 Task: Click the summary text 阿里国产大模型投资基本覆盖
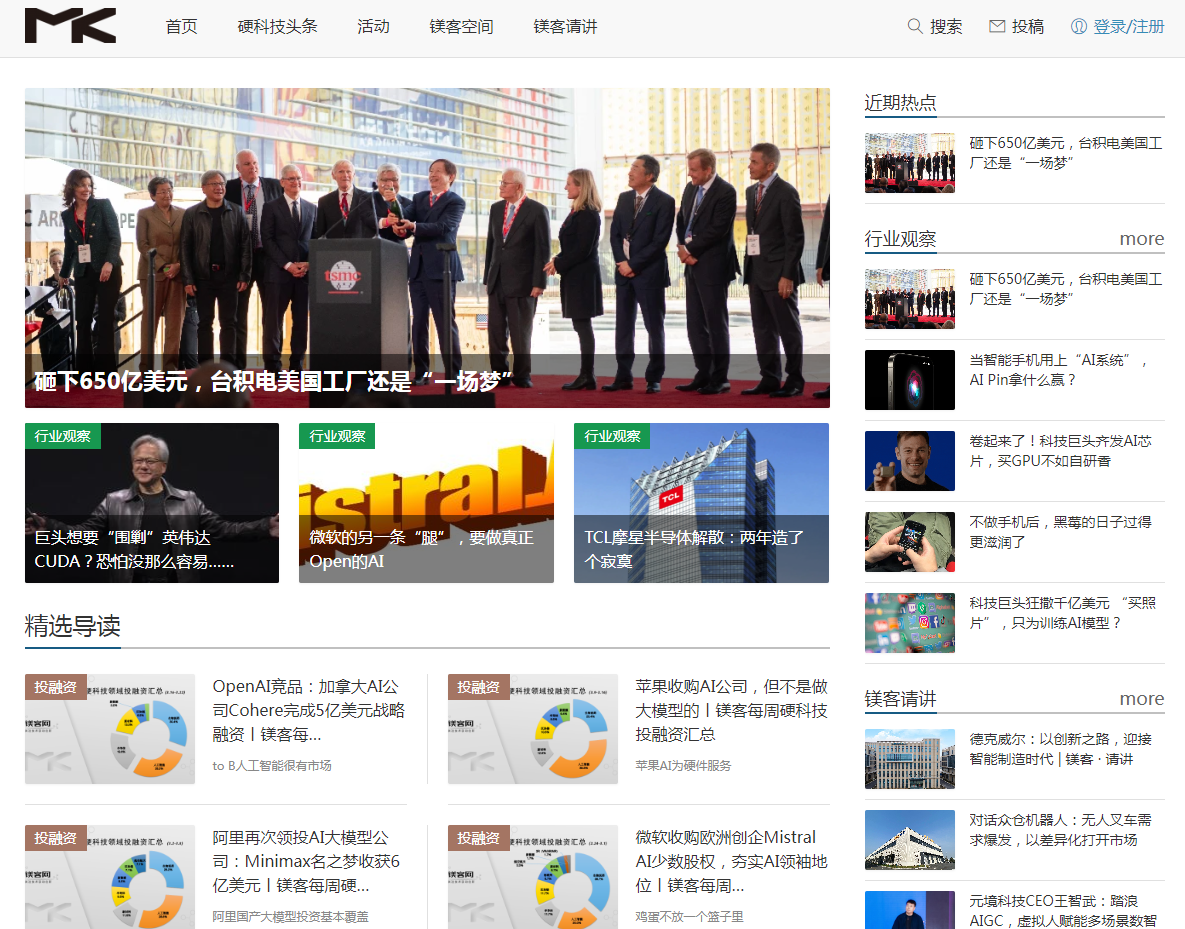290,917
